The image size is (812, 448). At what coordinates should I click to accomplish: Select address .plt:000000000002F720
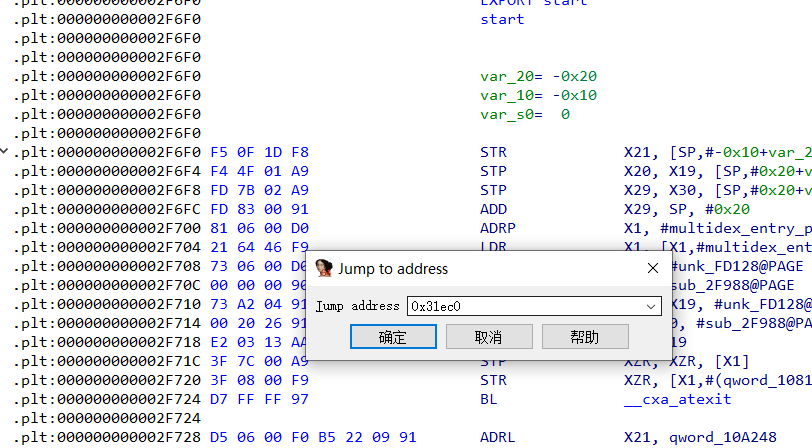tap(107, 381)
